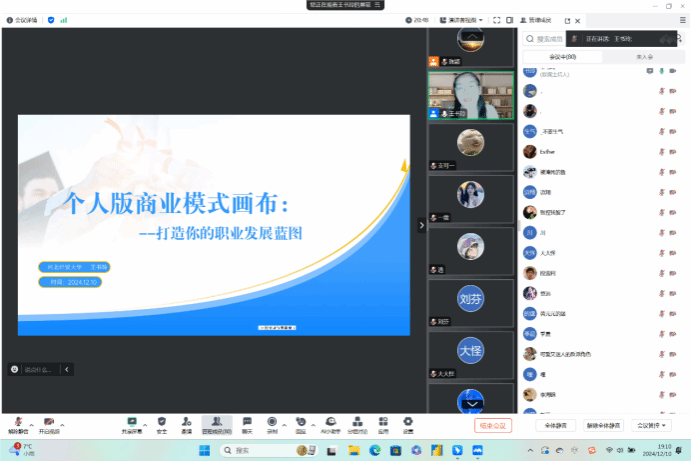The image size is (692, 462).
Task: Open the AI assistant toolbar item
Action: 331,425
